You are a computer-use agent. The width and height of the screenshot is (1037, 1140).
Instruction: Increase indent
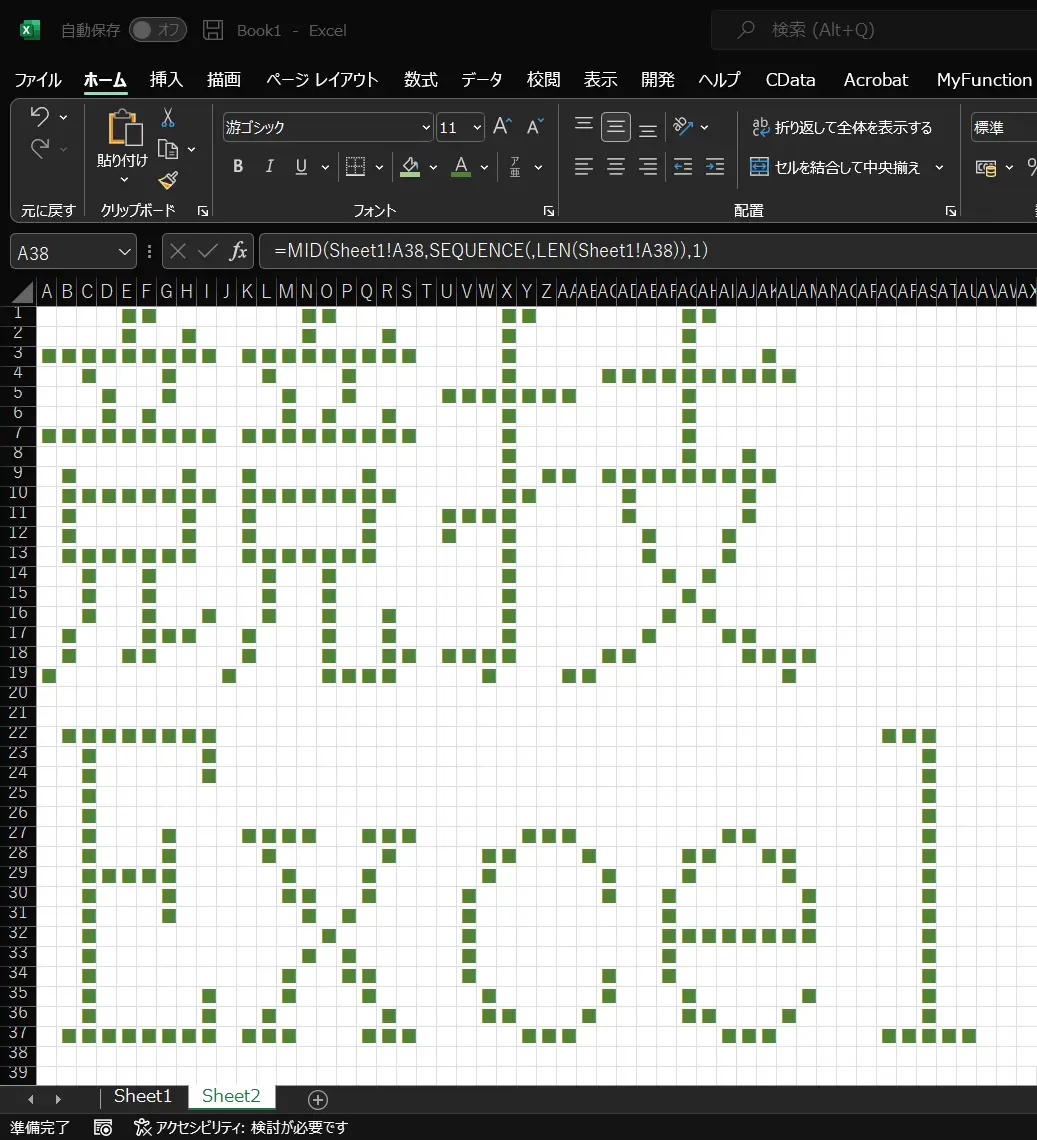pos(715,166)
